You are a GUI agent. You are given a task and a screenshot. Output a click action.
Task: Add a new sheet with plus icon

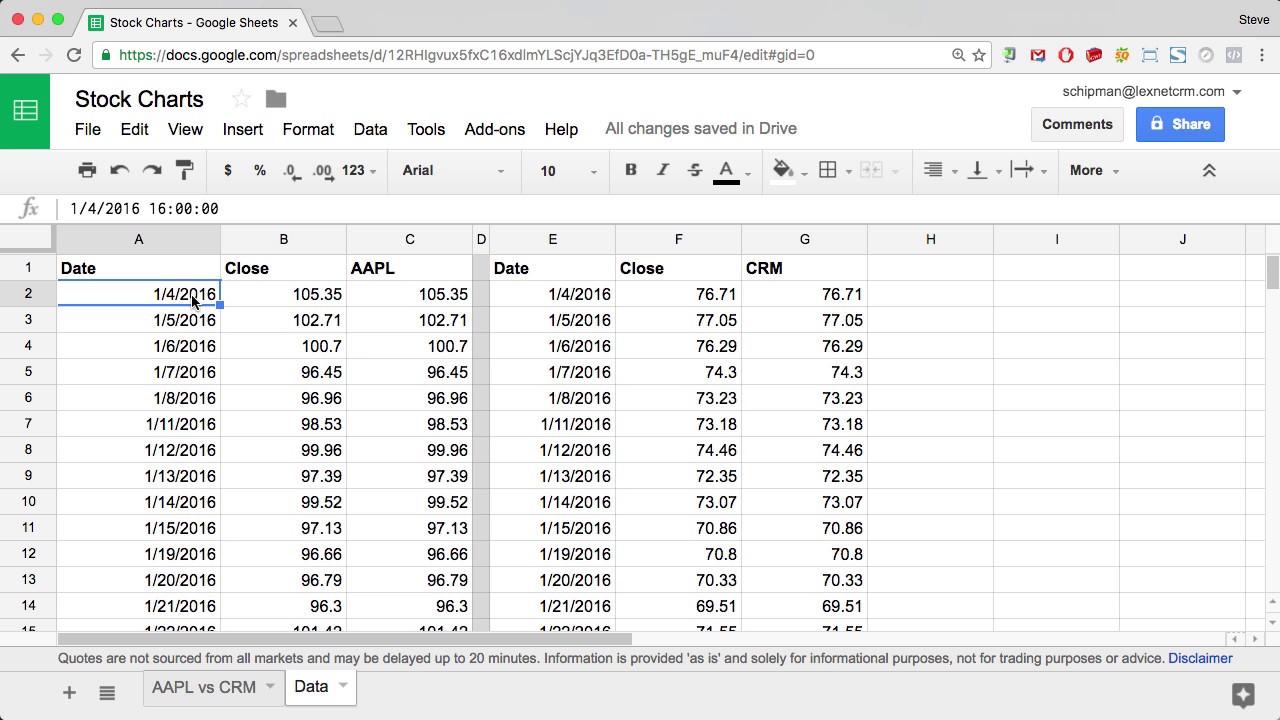(69, 692)
